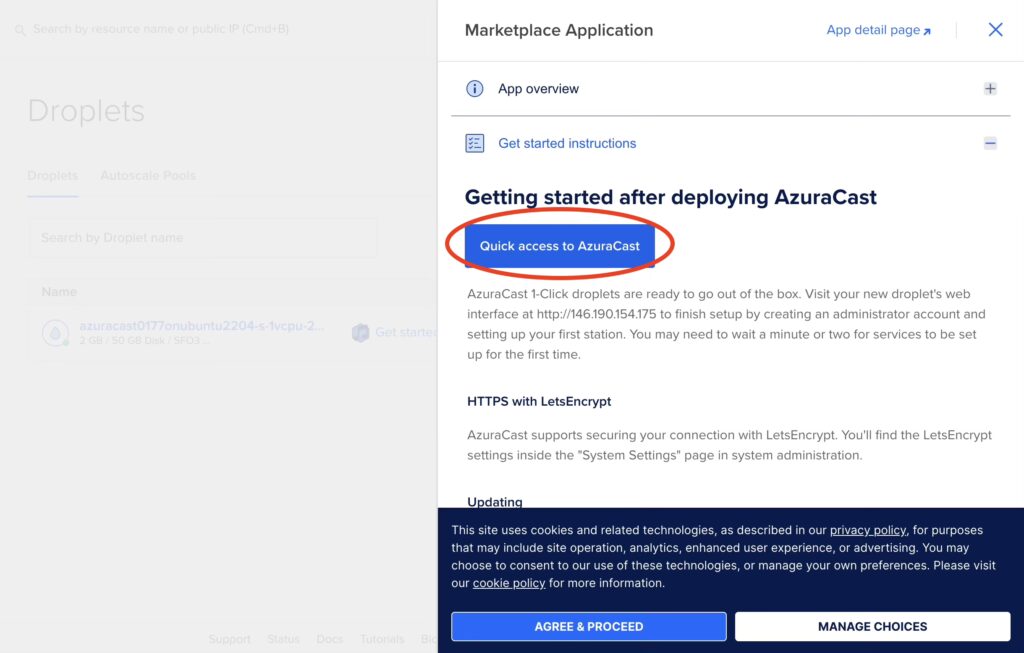Click the Droplets page heading

point(86,111)
